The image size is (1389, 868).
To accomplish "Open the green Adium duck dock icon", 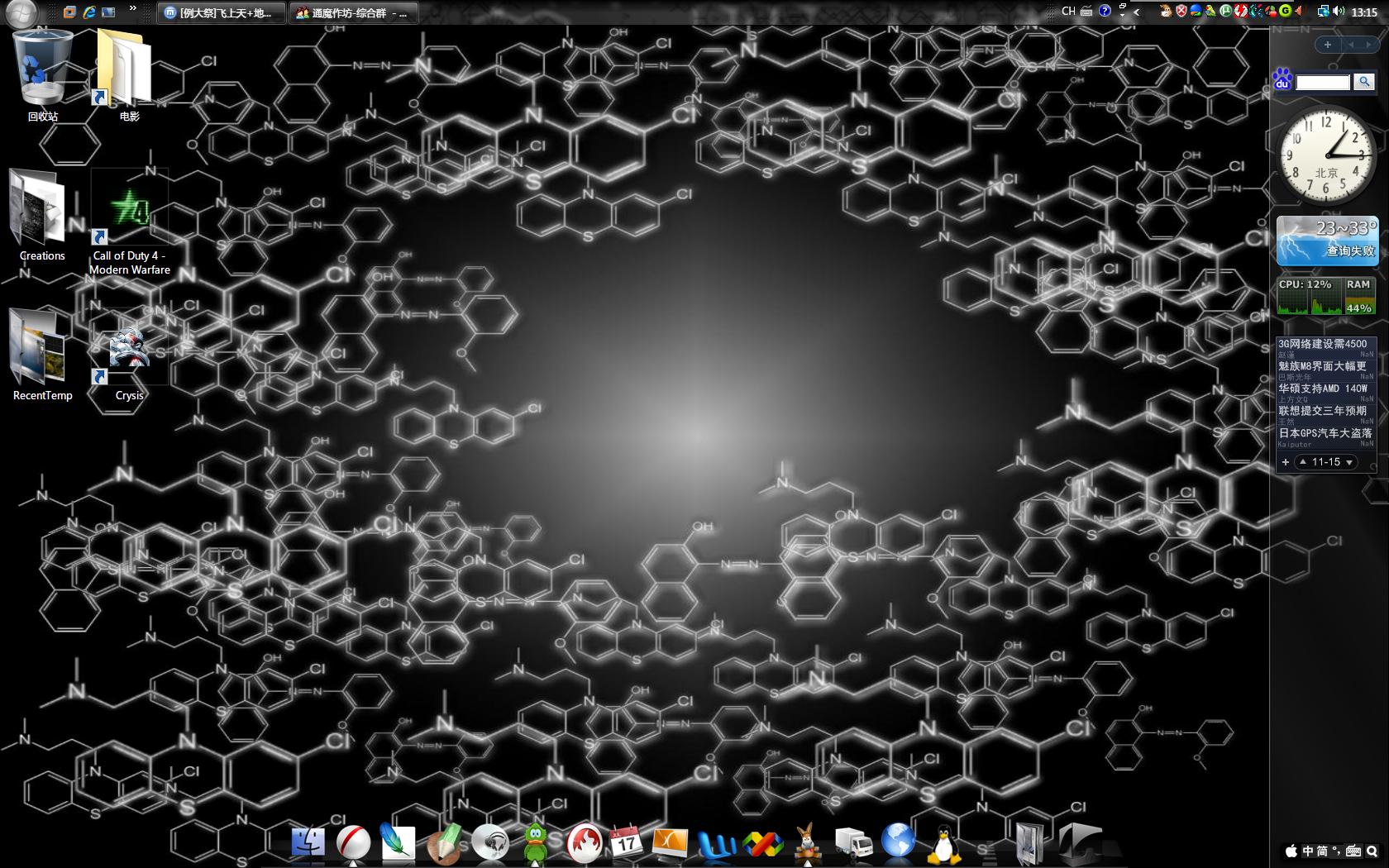I will tap(536, 842).
